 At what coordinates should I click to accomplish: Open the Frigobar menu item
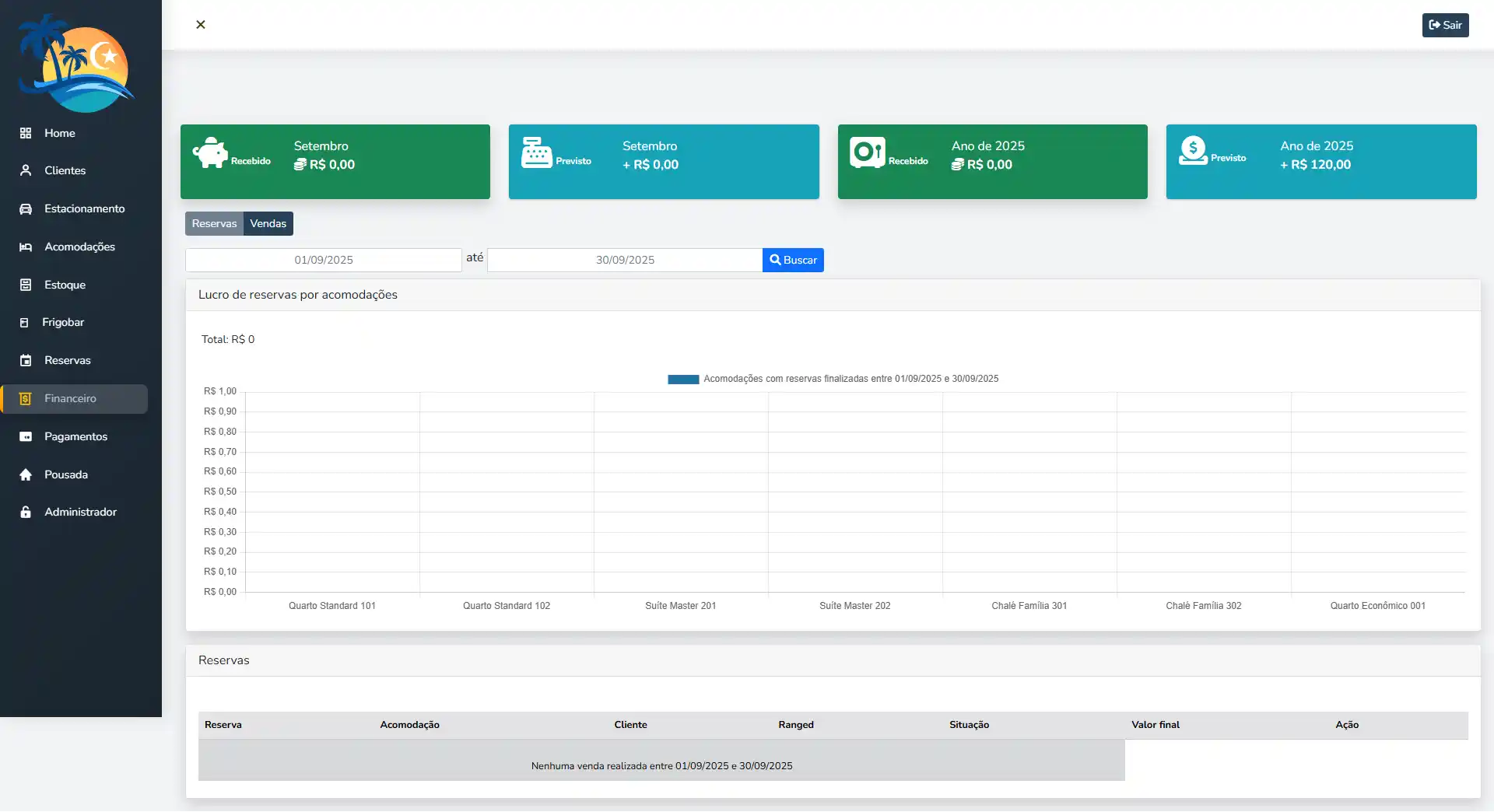(x=62, y=322)
